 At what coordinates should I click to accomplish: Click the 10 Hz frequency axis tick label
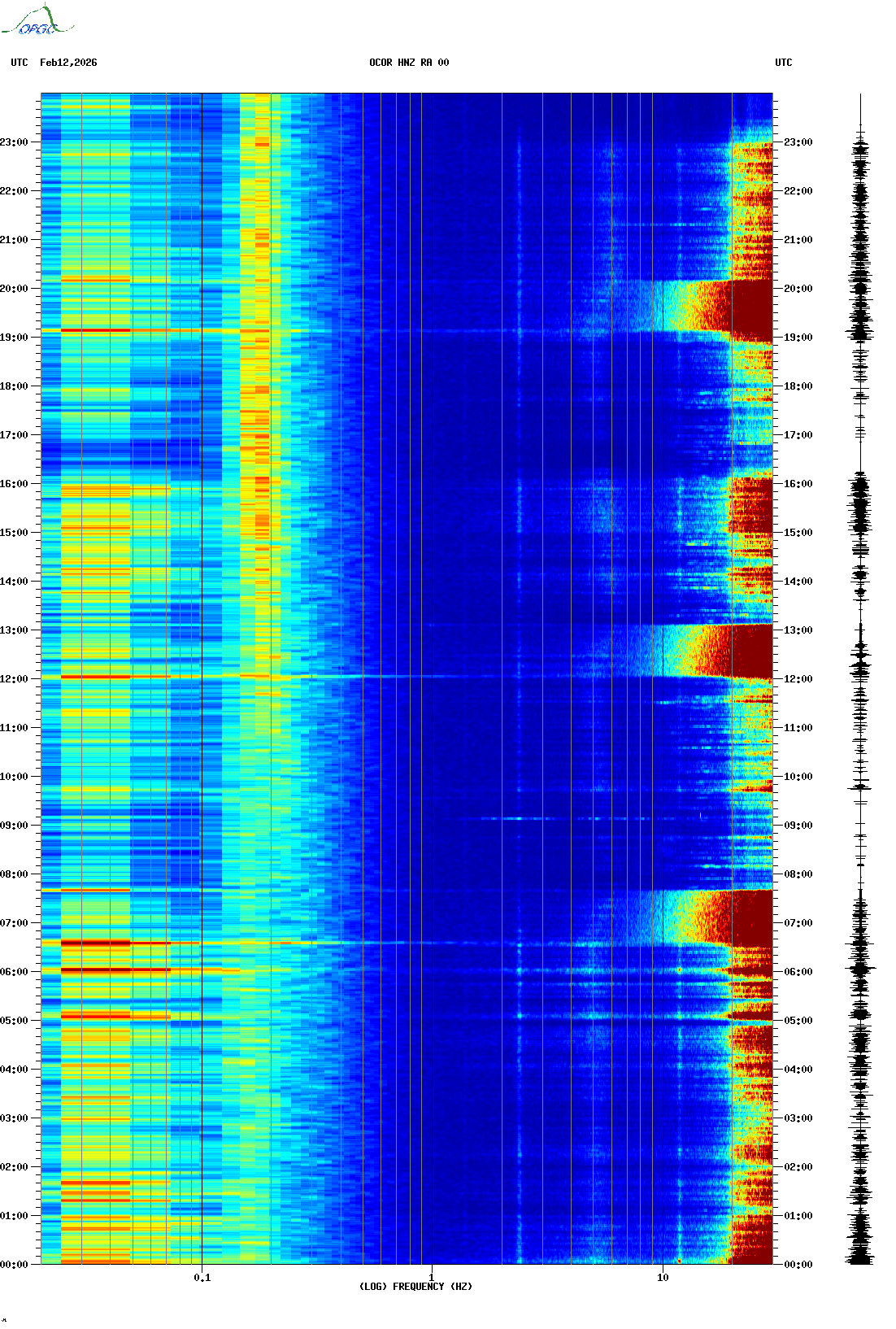pos(663,1278)
